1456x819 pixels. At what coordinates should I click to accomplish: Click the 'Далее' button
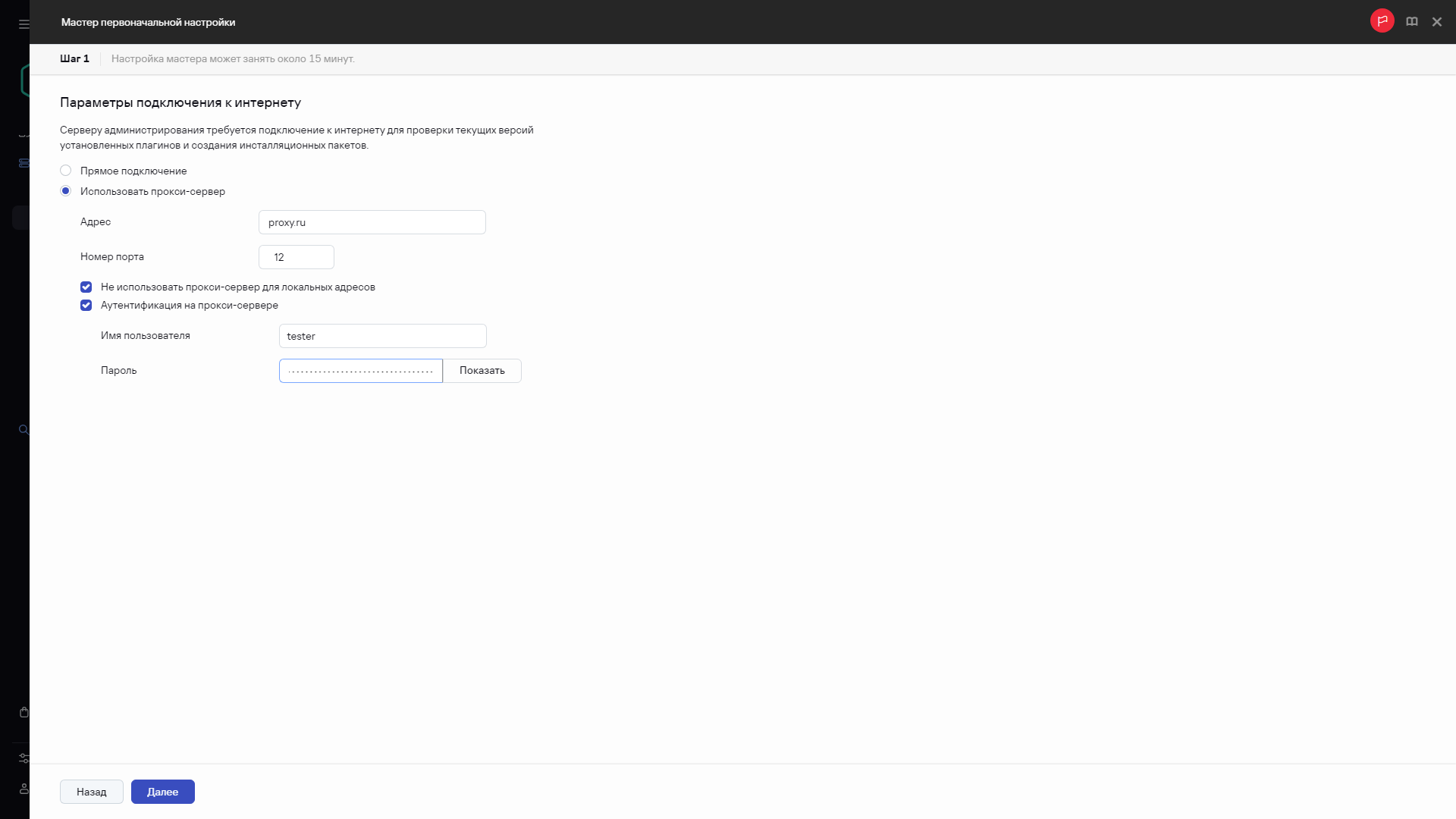162,792
